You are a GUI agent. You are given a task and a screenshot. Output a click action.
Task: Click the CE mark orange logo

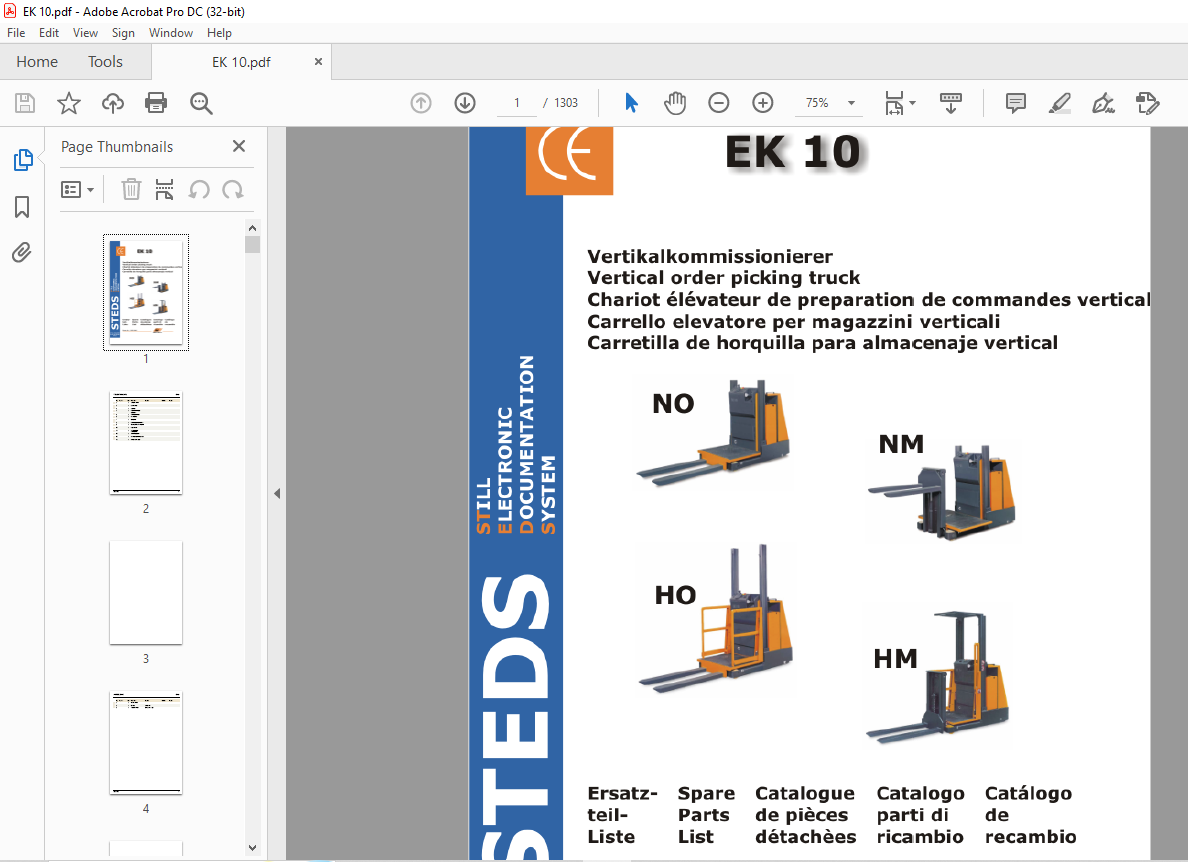[569, 161]
